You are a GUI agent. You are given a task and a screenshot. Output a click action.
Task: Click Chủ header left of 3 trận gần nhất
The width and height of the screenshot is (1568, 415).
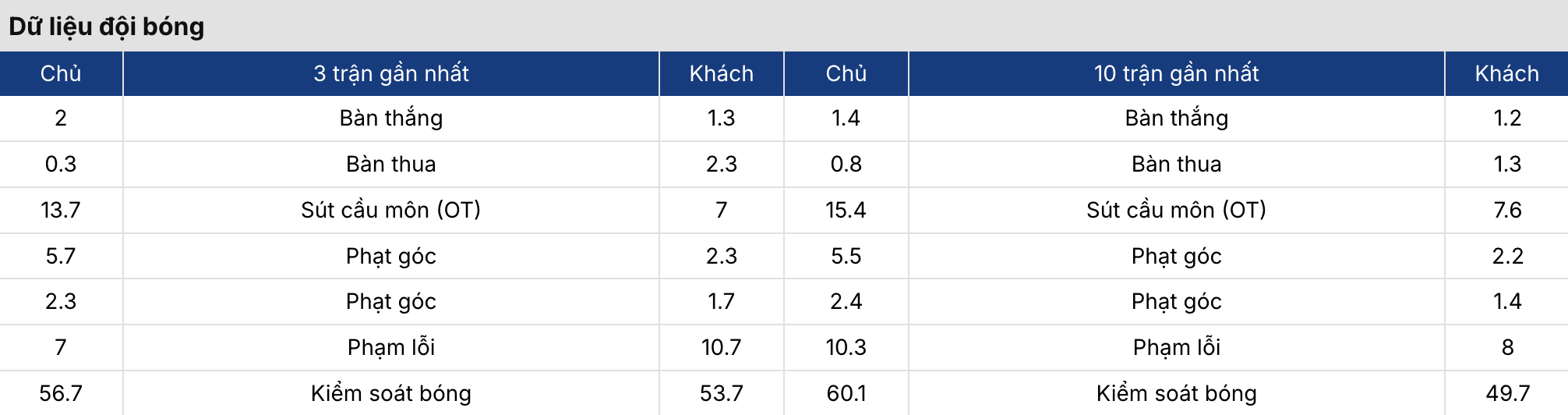click(x=61, y=73)
